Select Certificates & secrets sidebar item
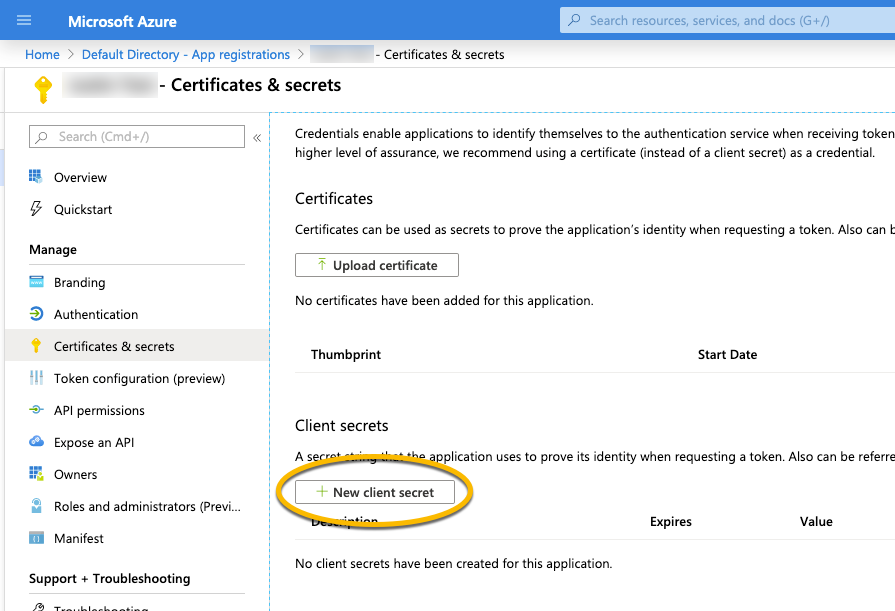The image size is (895, 611). (x=137, y=345)
